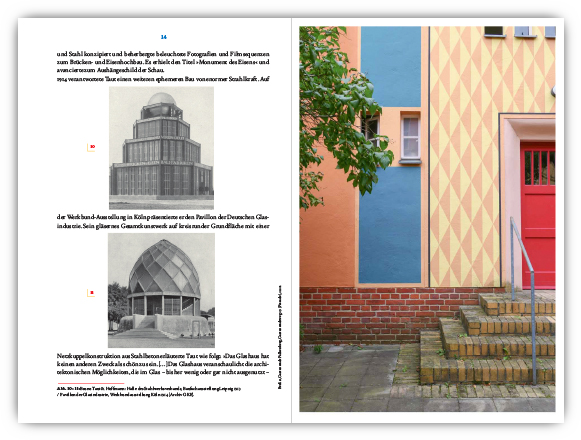Click the line 'avancierte zum Aushängeschild der Schau'

[110, 70]
